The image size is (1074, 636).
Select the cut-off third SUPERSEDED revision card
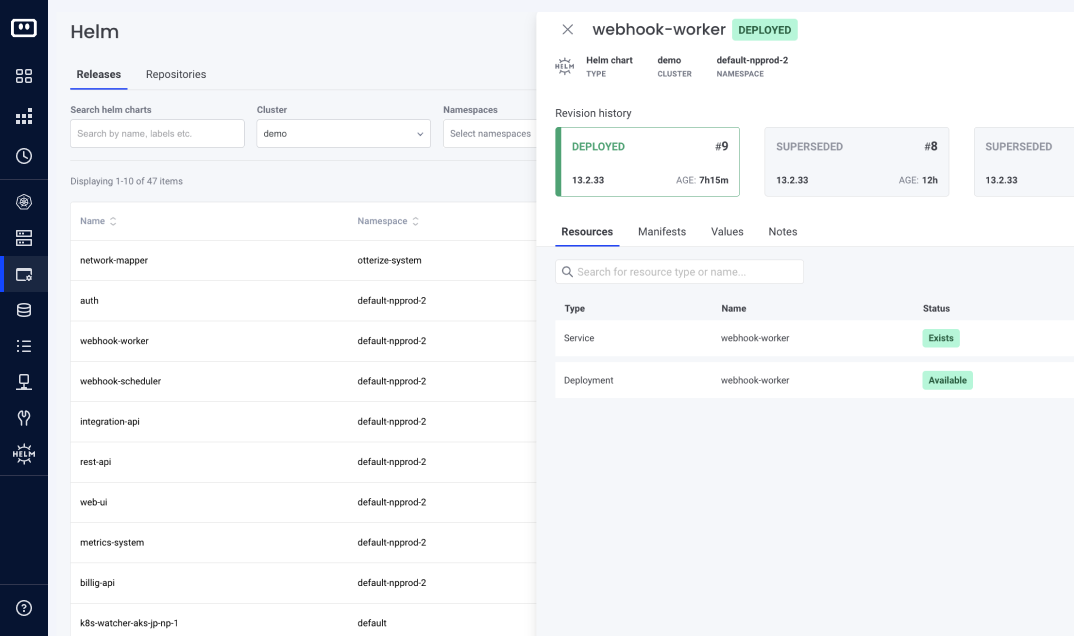[1023, 162]
